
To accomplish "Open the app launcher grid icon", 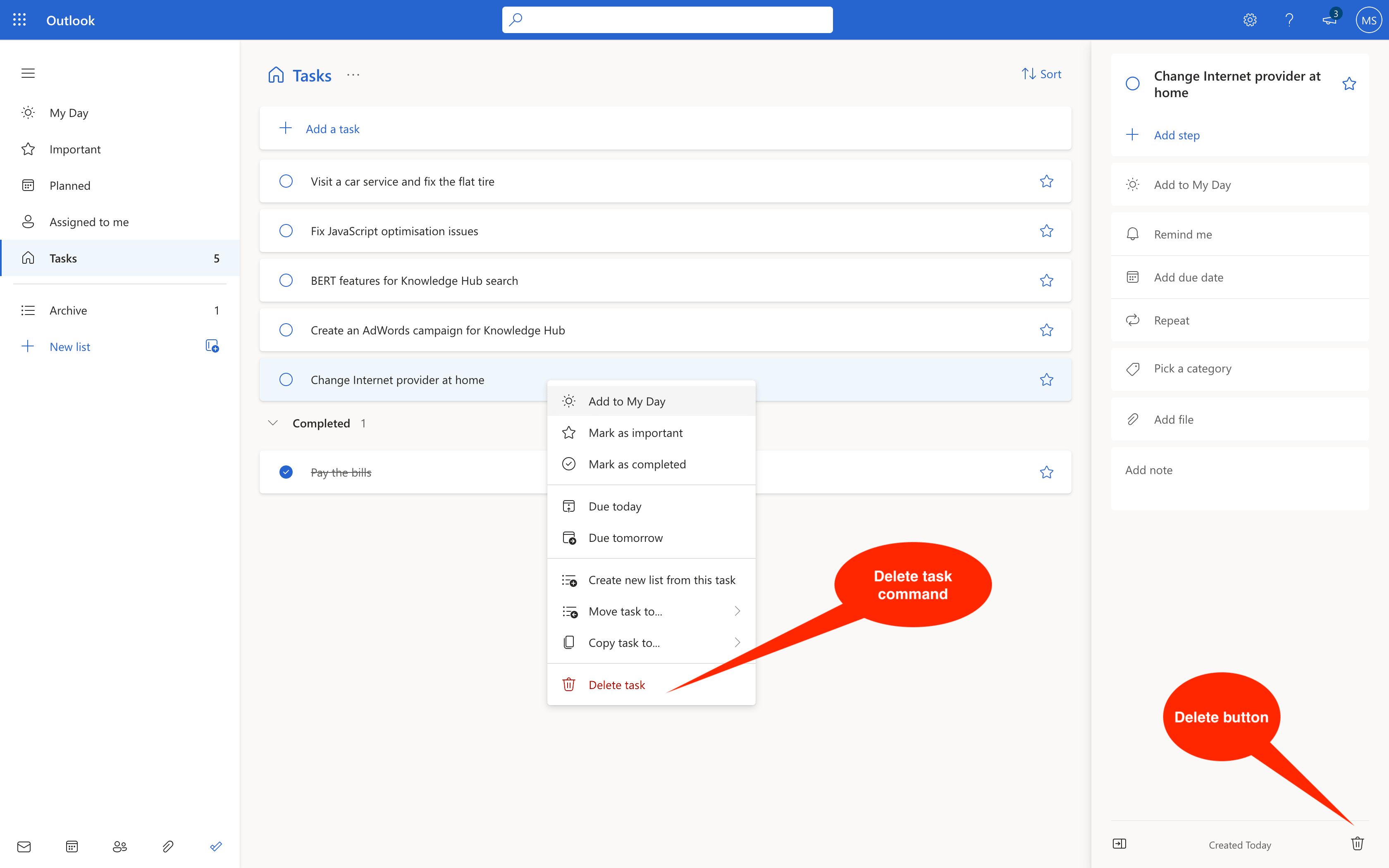I will [19, 19].
